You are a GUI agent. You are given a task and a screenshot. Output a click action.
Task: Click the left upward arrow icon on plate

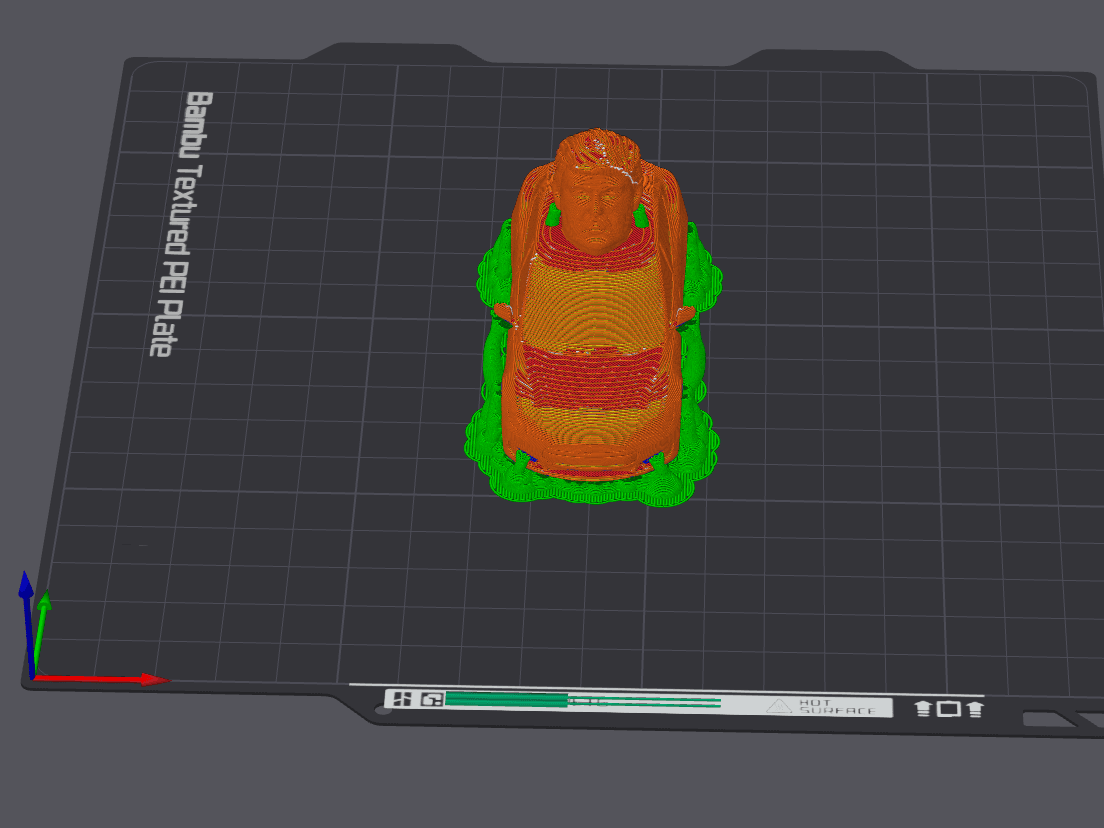pyautogui.click(x=923, y=709)
